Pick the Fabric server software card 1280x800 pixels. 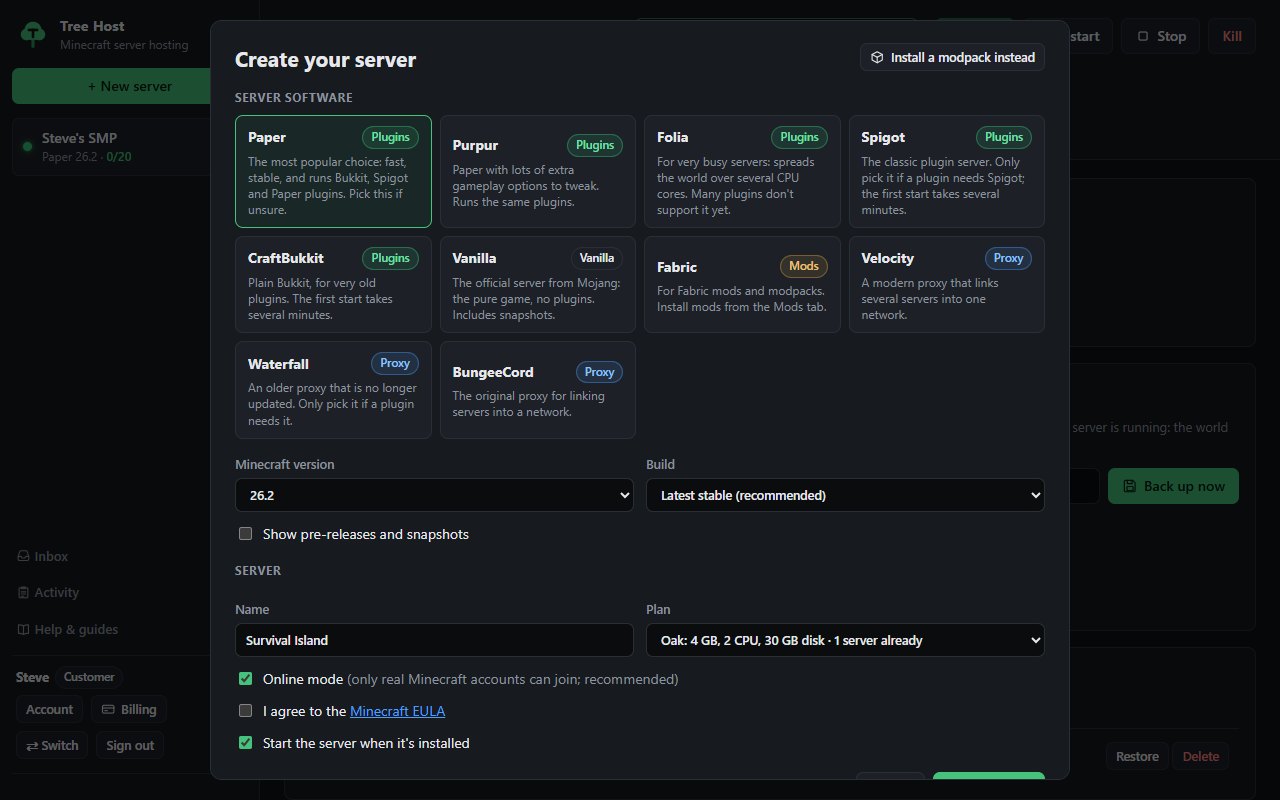point(742,284)
